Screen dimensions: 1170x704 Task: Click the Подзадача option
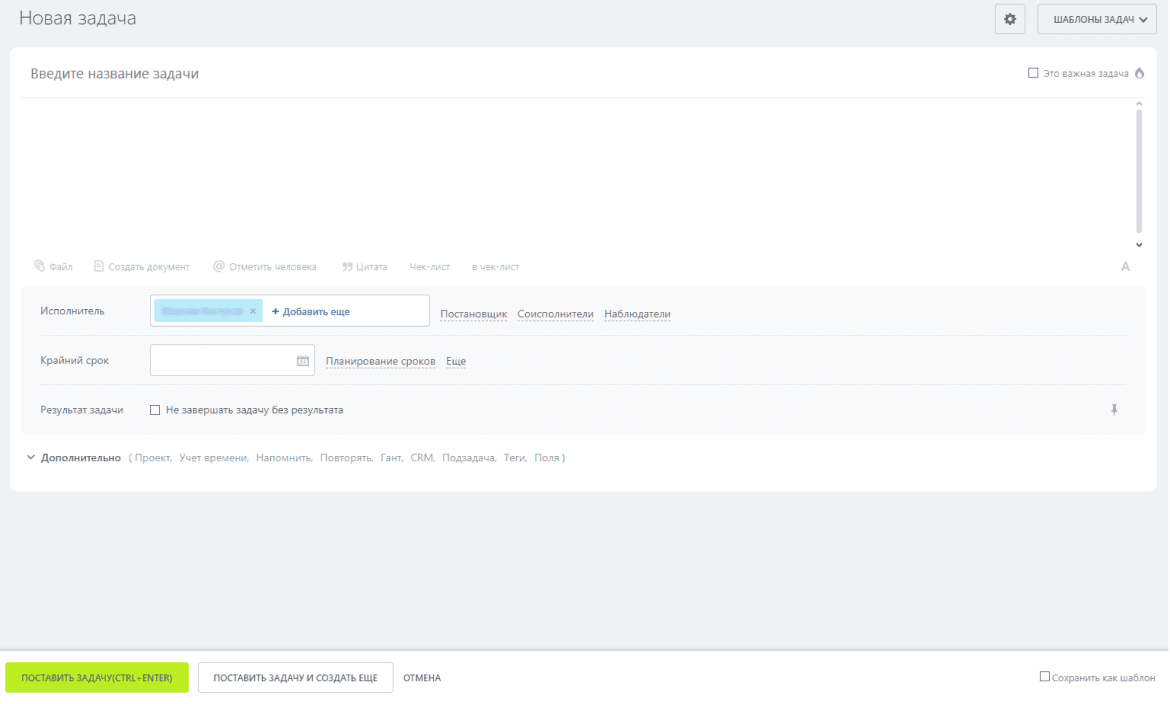click(469, 458)
